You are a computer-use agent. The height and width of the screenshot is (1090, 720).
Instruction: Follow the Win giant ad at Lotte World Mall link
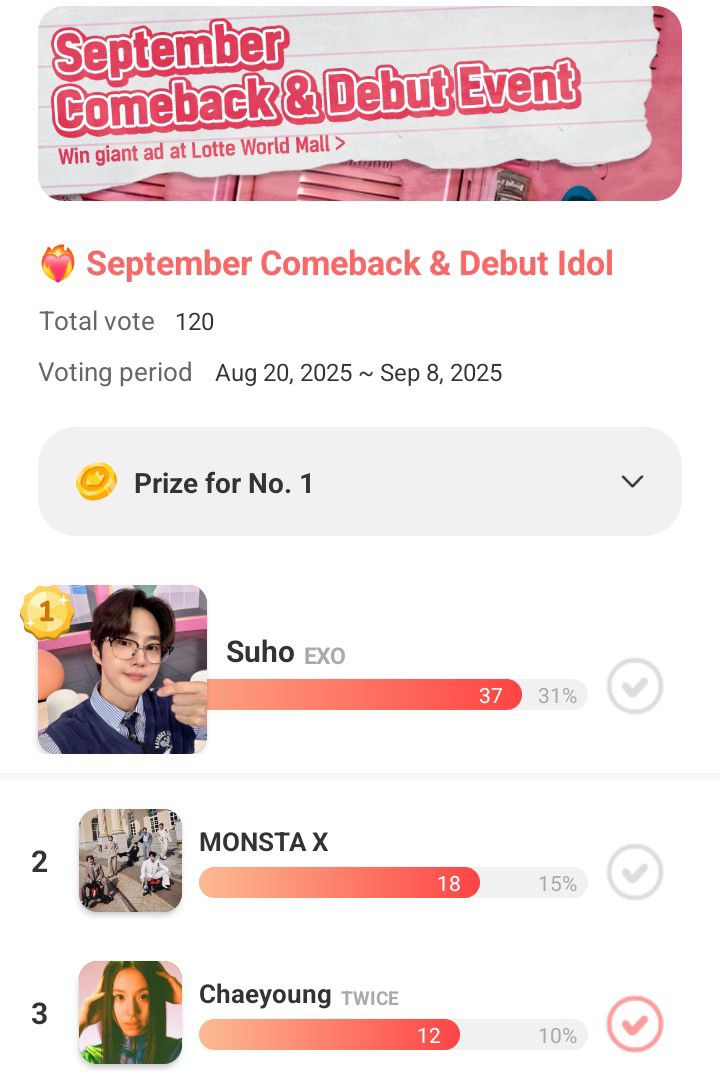pos(202,150)
